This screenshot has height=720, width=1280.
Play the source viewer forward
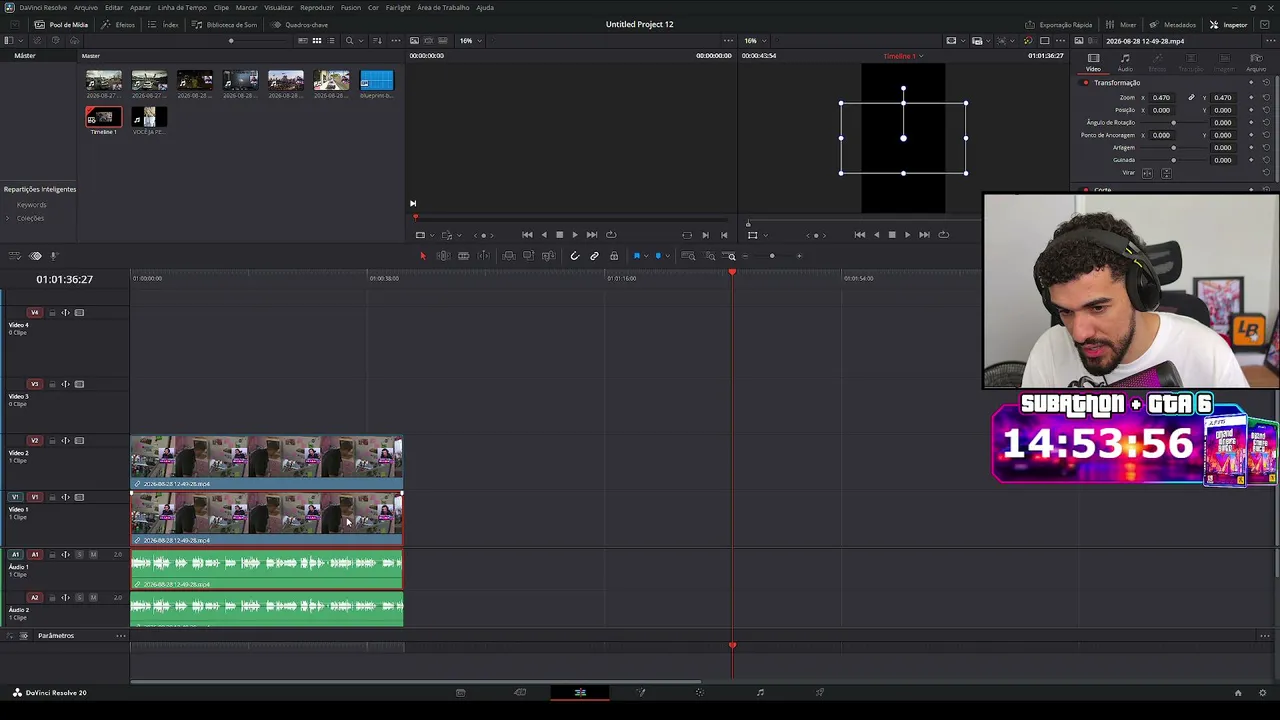click(575, 235)
